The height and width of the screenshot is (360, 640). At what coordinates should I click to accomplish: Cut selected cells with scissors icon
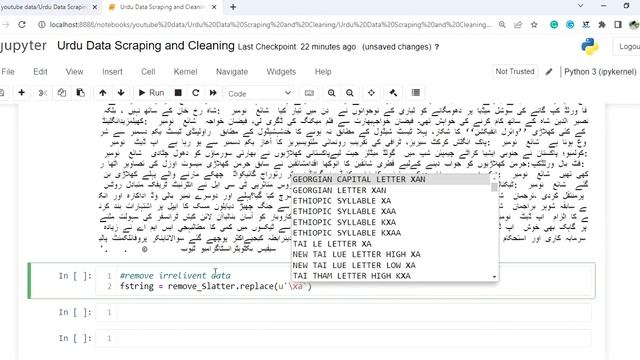[x=42, y=93]
